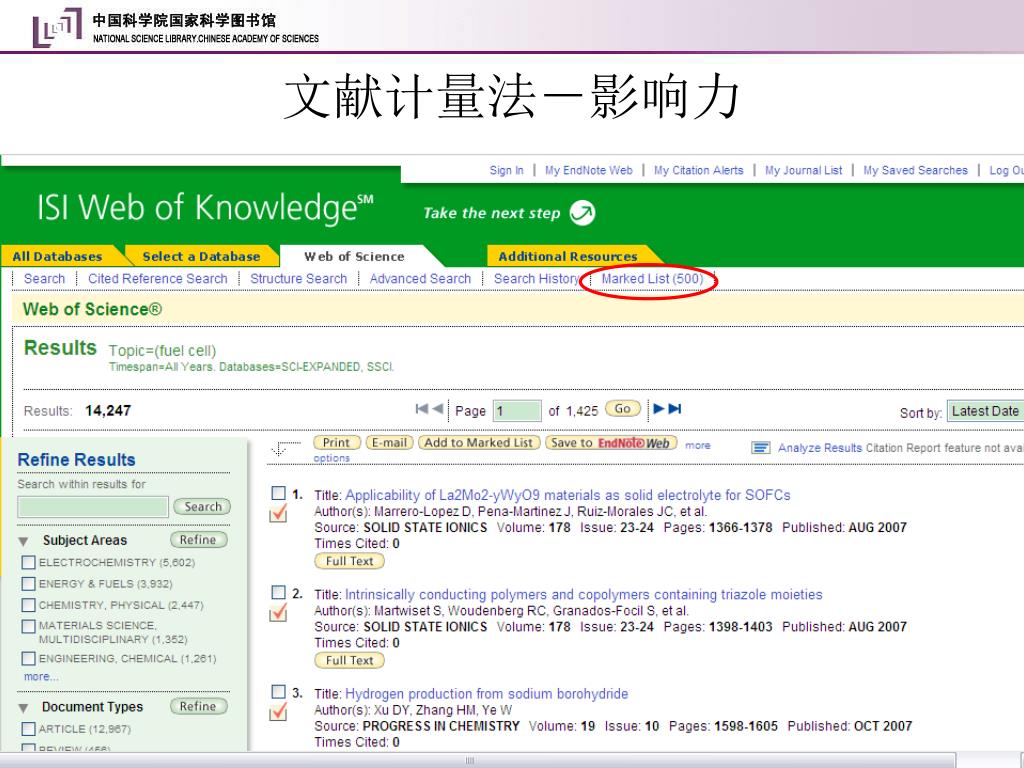Check MATERIALS SCIENCE, MULTIDISCIPLINARY subject area
The image size is (1024, 768).
tap(29, 626)
